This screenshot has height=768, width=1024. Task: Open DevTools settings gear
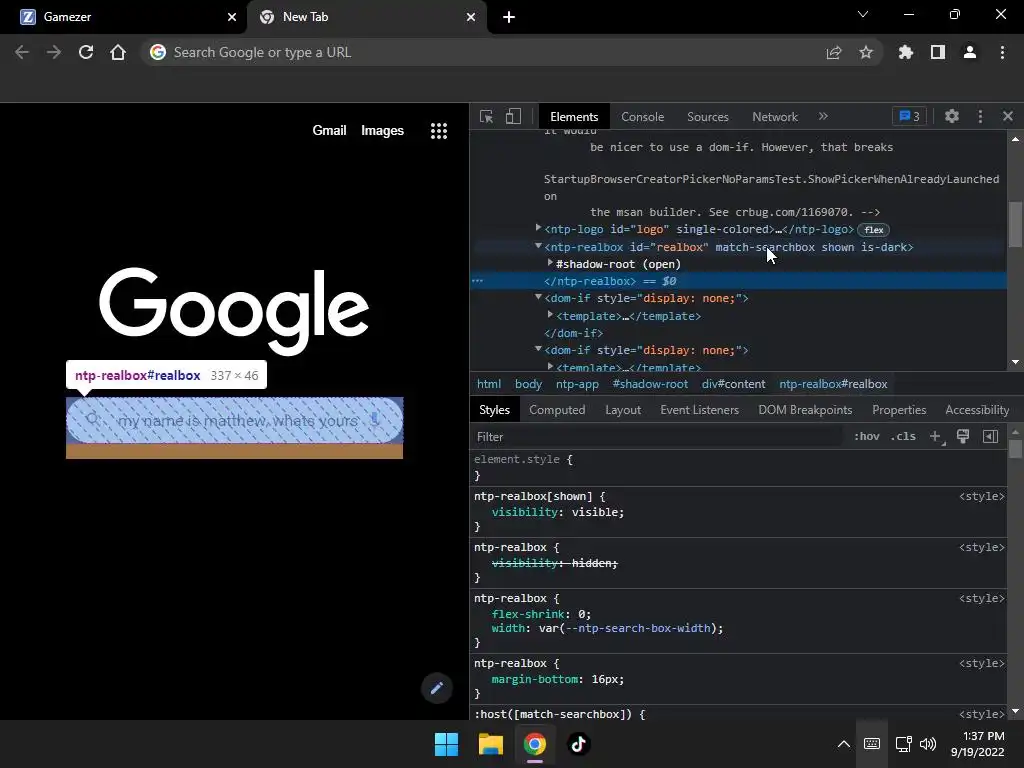click(952, 116)
